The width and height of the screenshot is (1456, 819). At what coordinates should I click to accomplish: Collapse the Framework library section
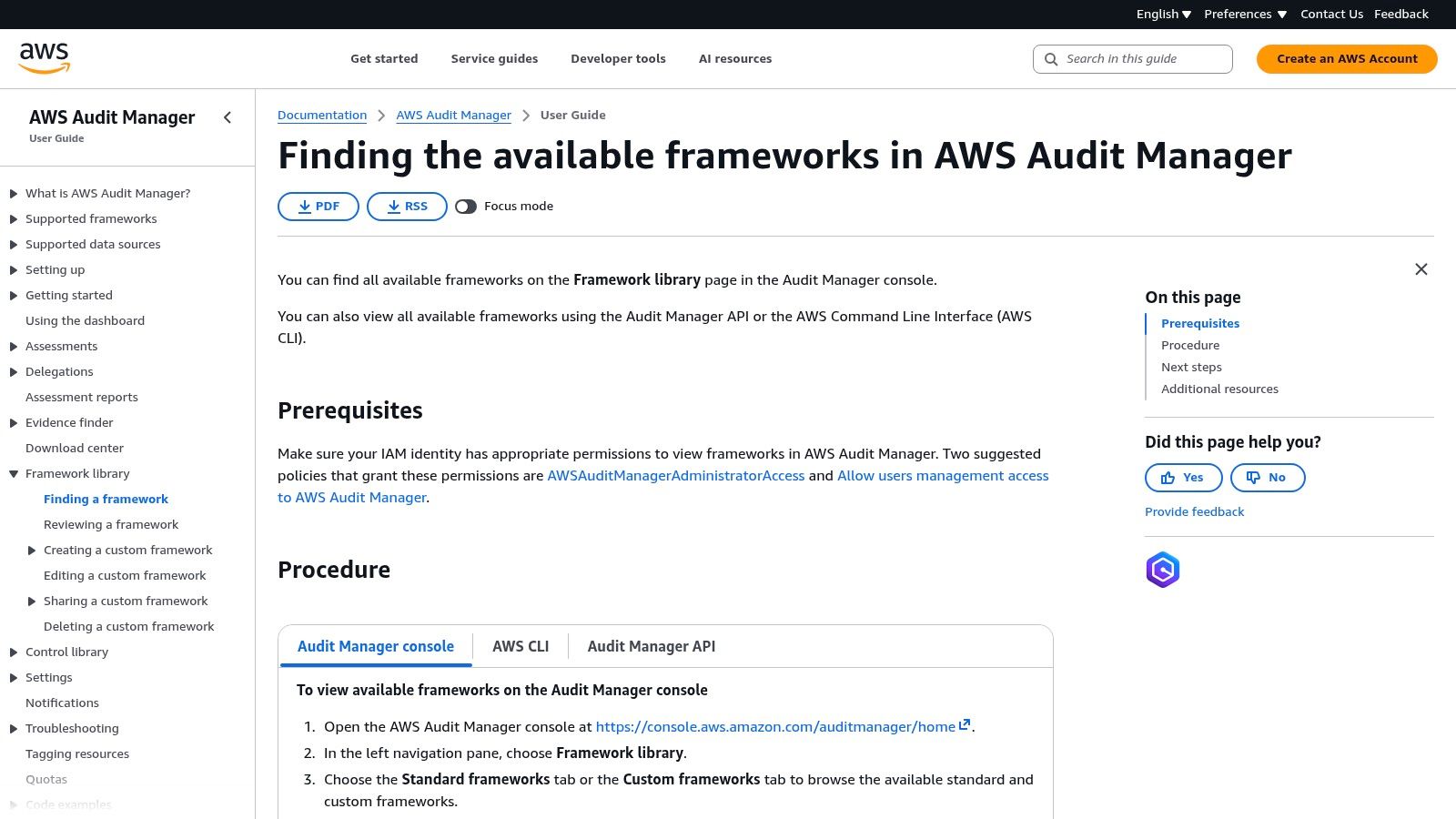click(x=13, y=473)
